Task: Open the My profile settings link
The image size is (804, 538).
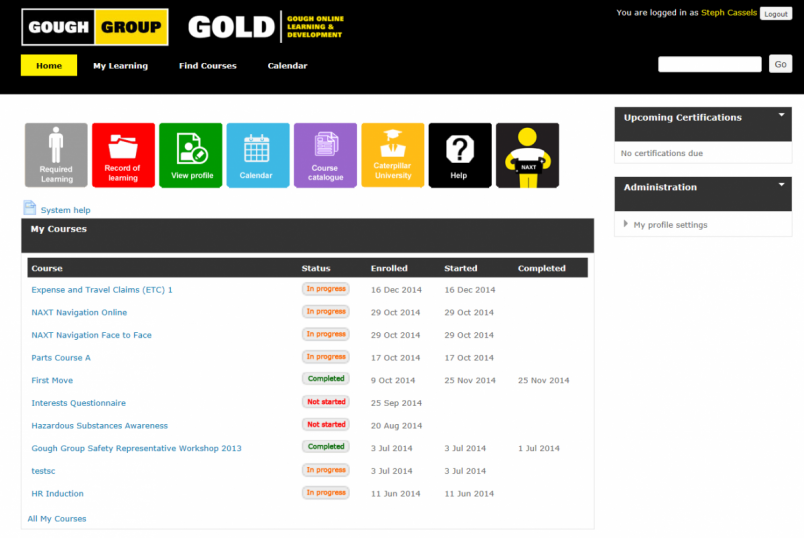Action: [670, 225]
